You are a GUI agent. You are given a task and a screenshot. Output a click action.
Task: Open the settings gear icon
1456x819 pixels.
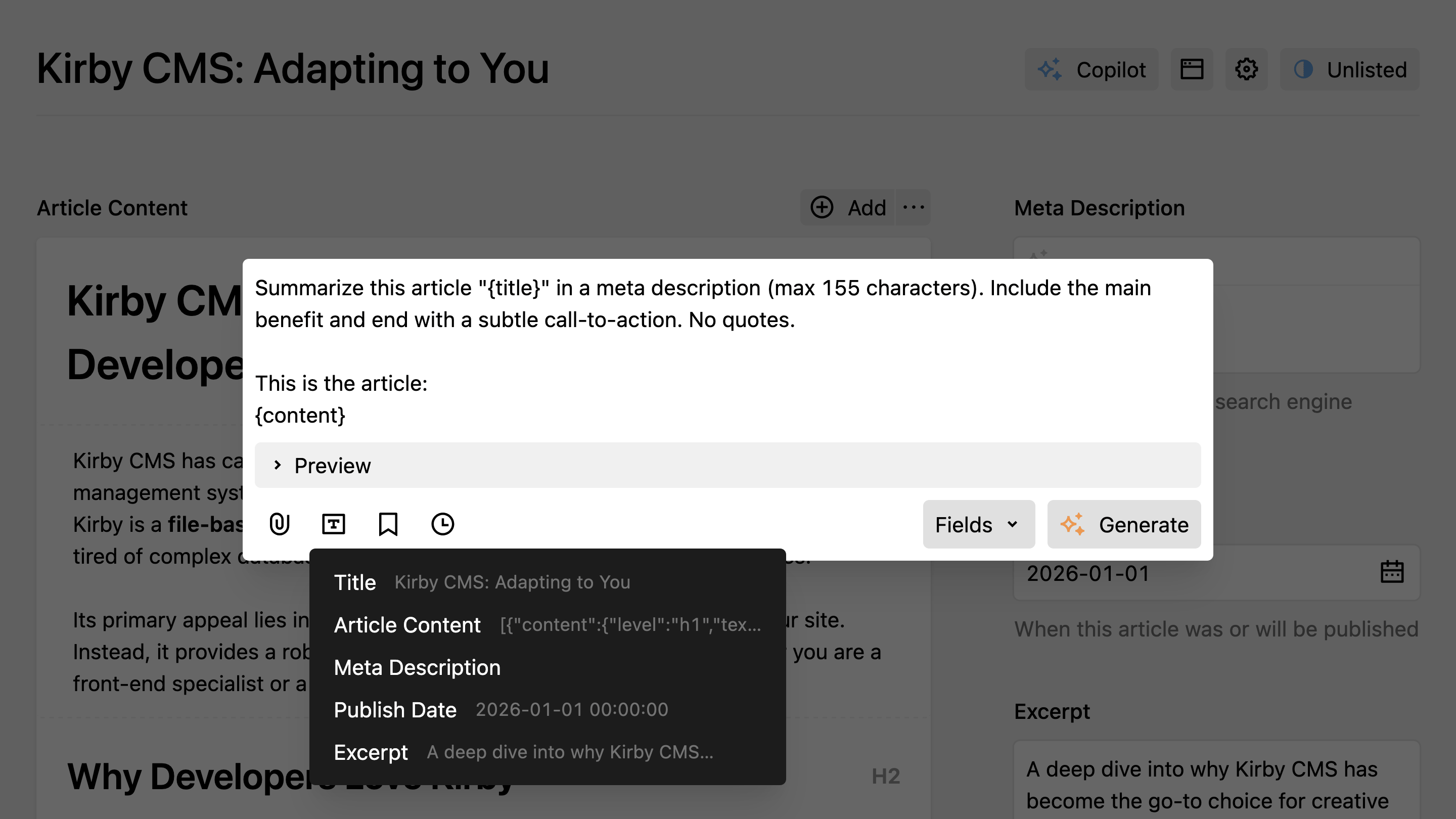(1246, 69)
